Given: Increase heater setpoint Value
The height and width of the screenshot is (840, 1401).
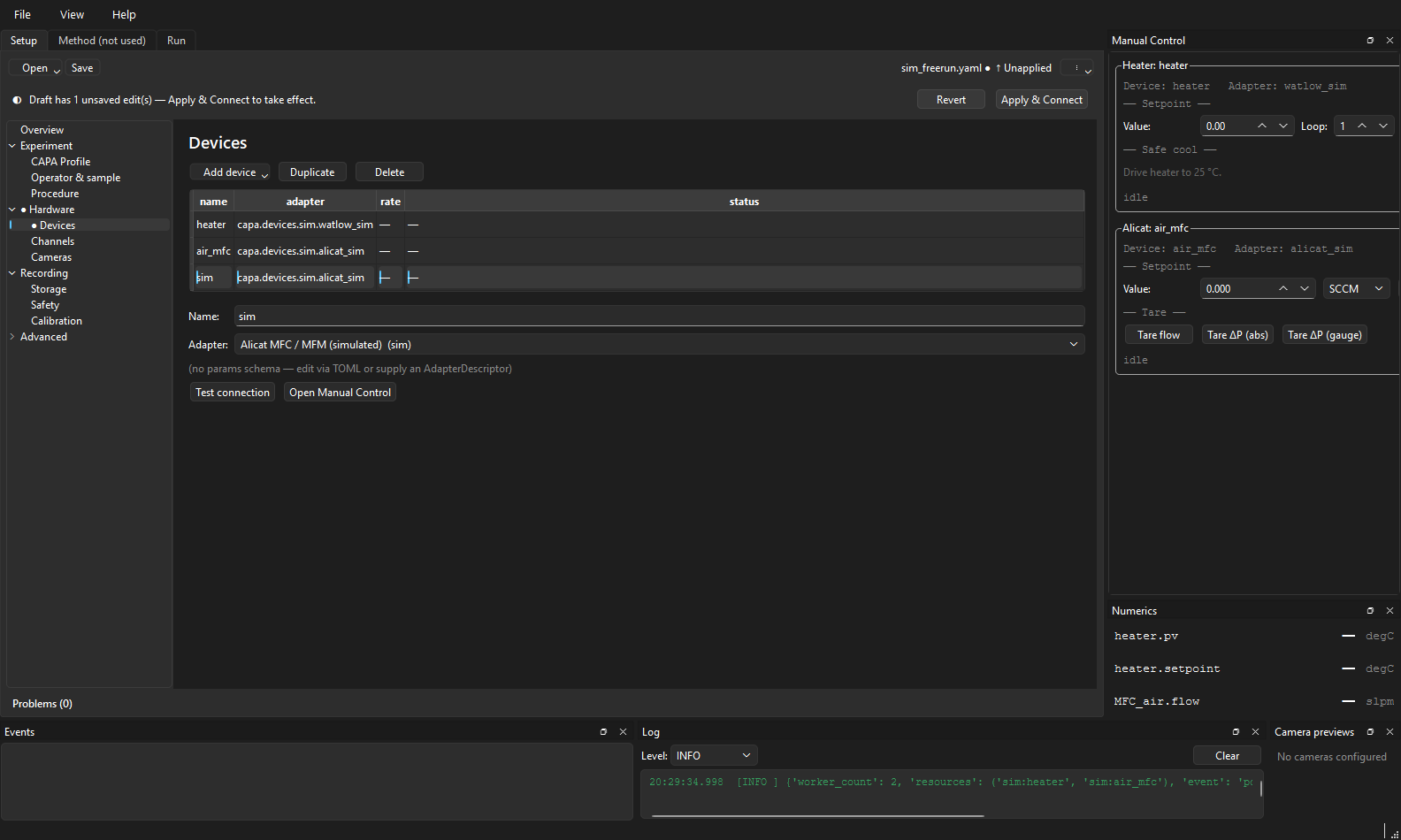Looking at the screenshot, I should 1262,126.
